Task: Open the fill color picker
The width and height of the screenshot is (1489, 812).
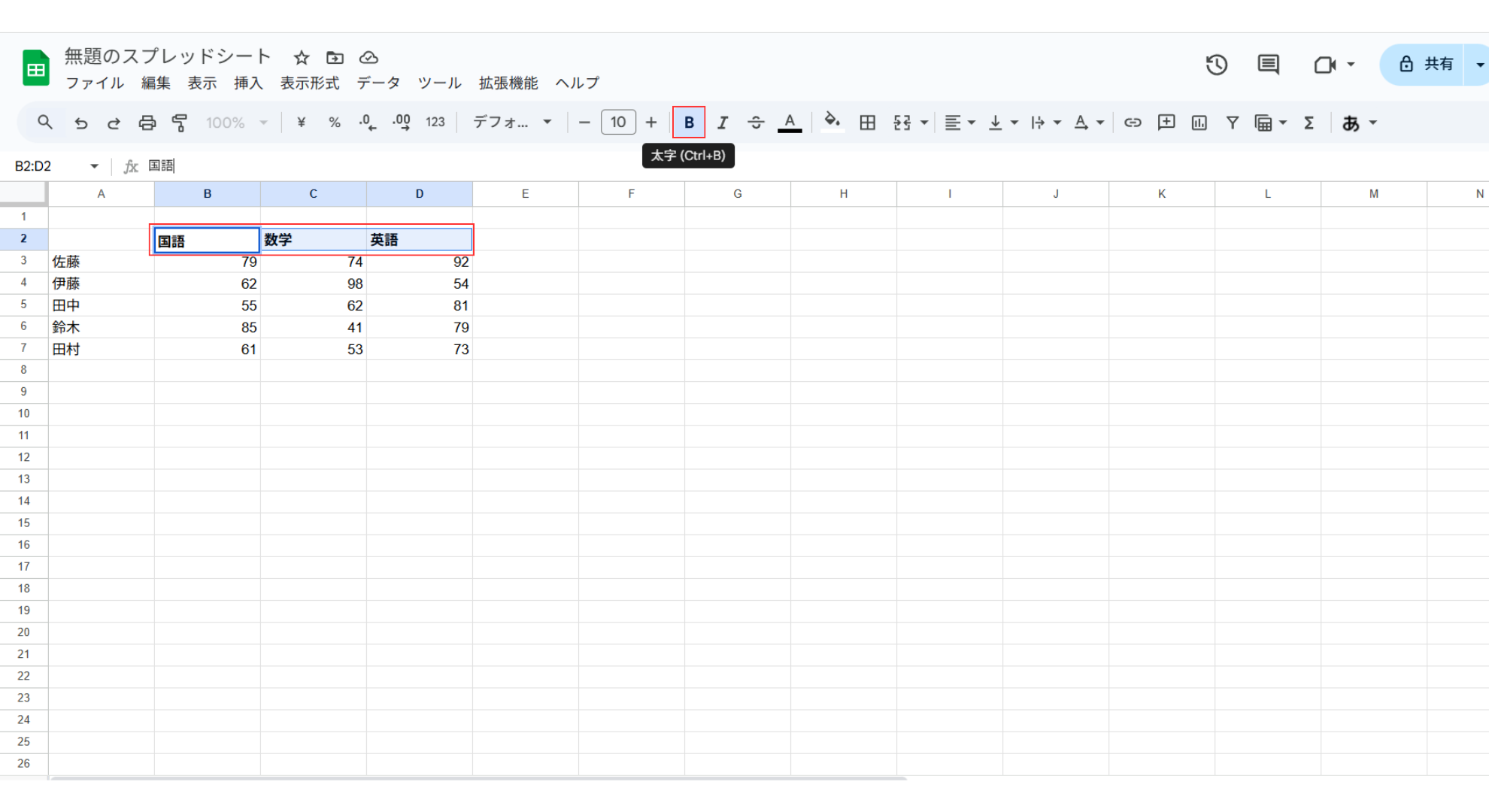Action: [832, 123]
